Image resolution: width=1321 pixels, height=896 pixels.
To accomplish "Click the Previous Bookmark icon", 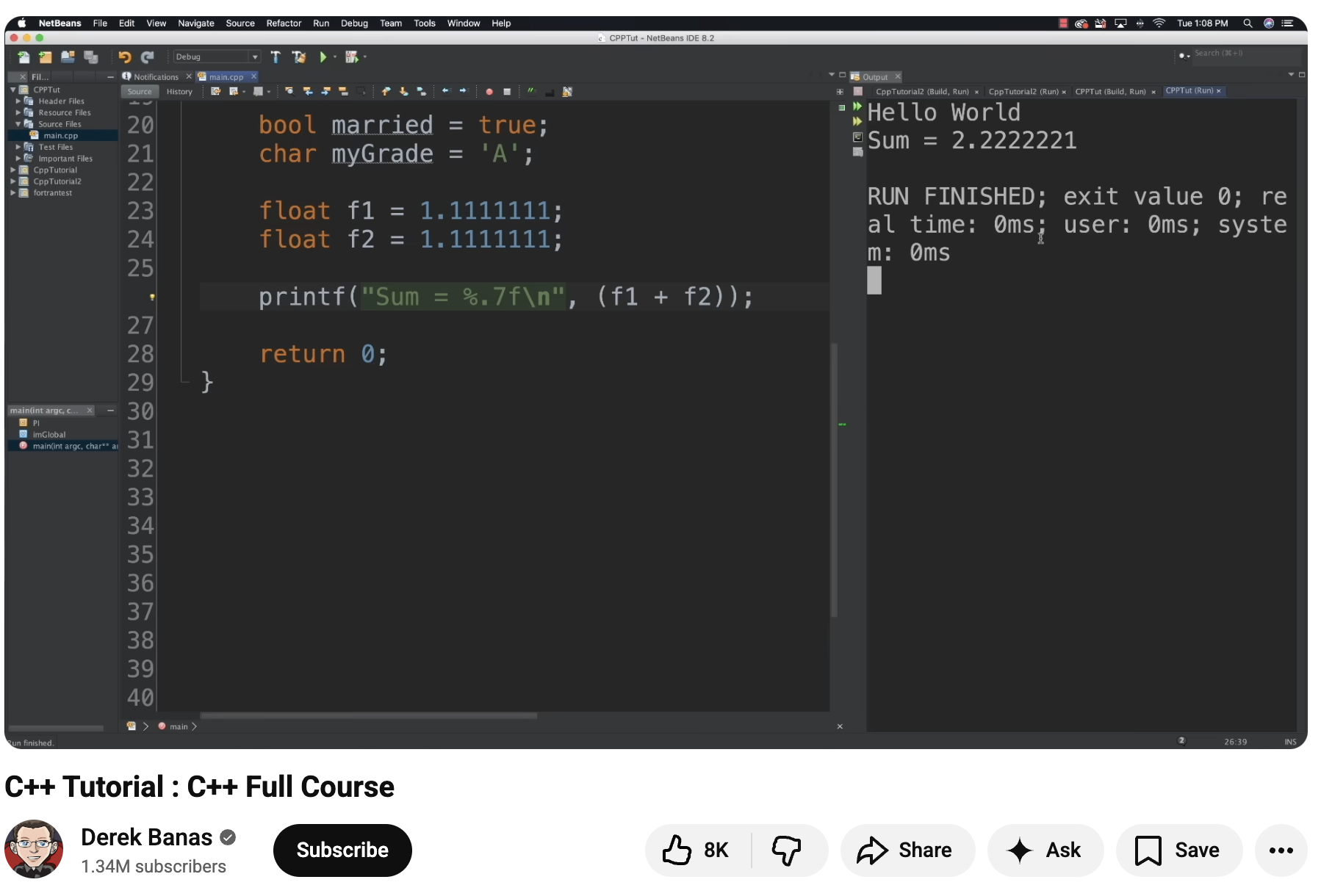I will [x=386, y=92].
